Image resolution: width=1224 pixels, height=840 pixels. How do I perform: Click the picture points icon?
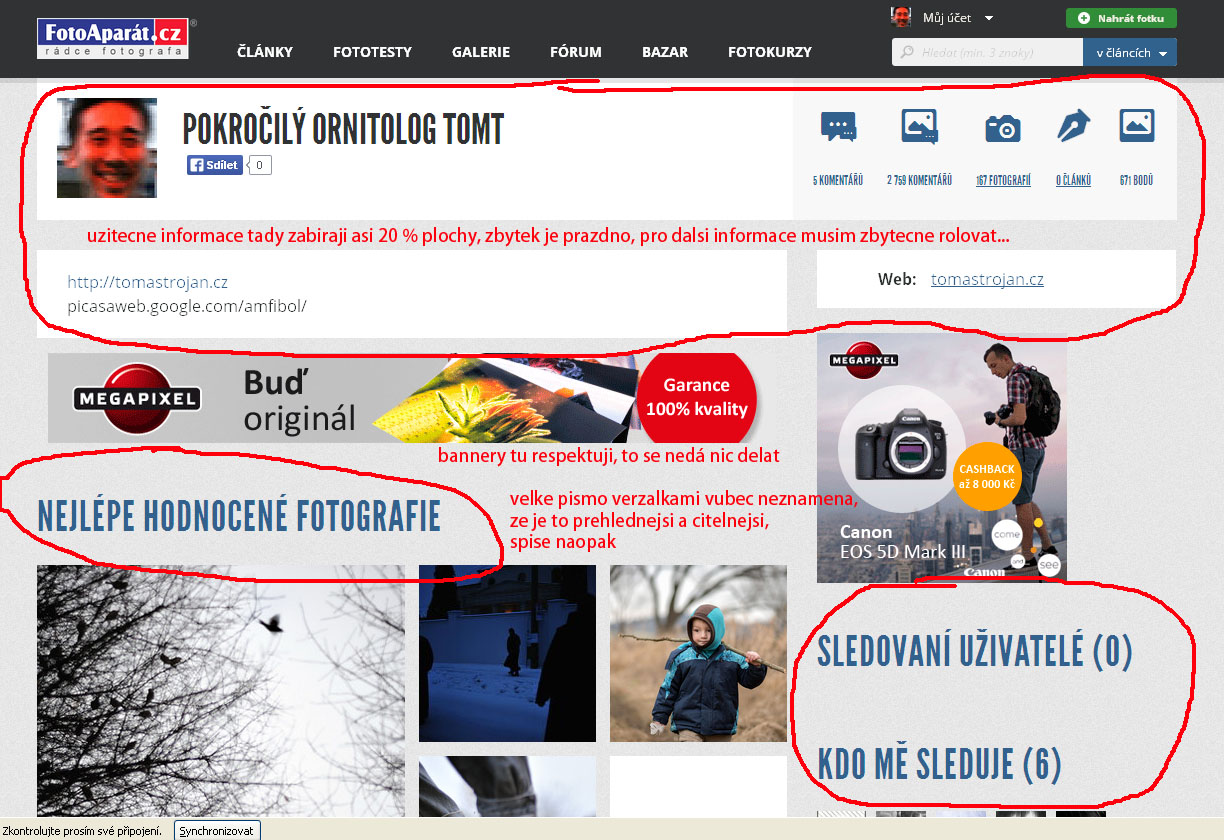1137,126
